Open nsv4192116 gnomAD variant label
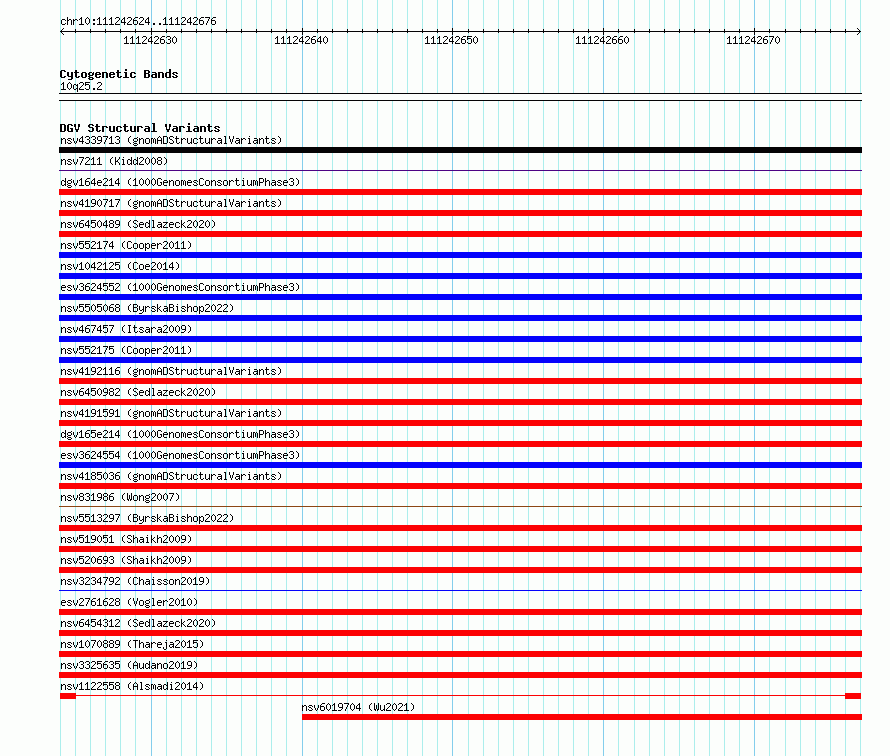 coord(171,371)
